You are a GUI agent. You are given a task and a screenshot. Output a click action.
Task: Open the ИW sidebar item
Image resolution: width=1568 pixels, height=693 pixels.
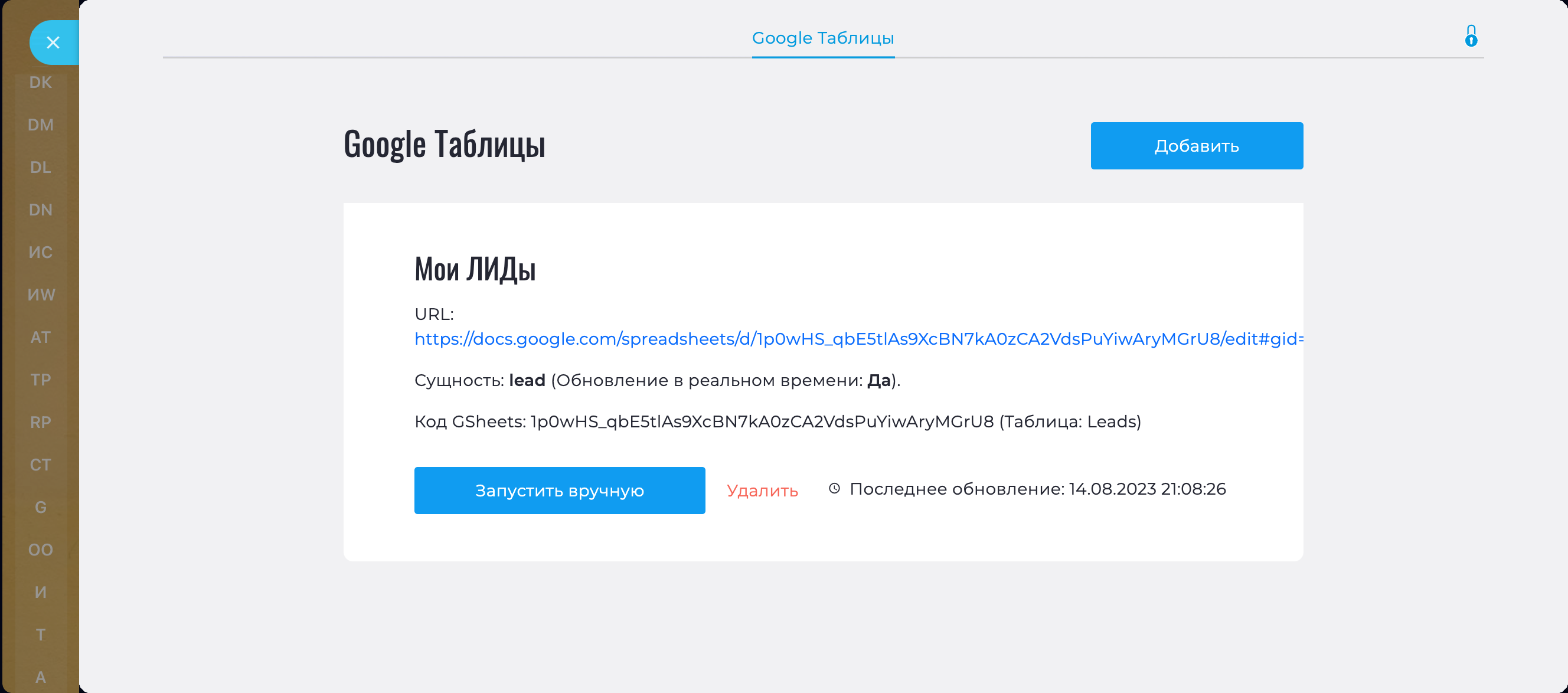pos(41,295)
